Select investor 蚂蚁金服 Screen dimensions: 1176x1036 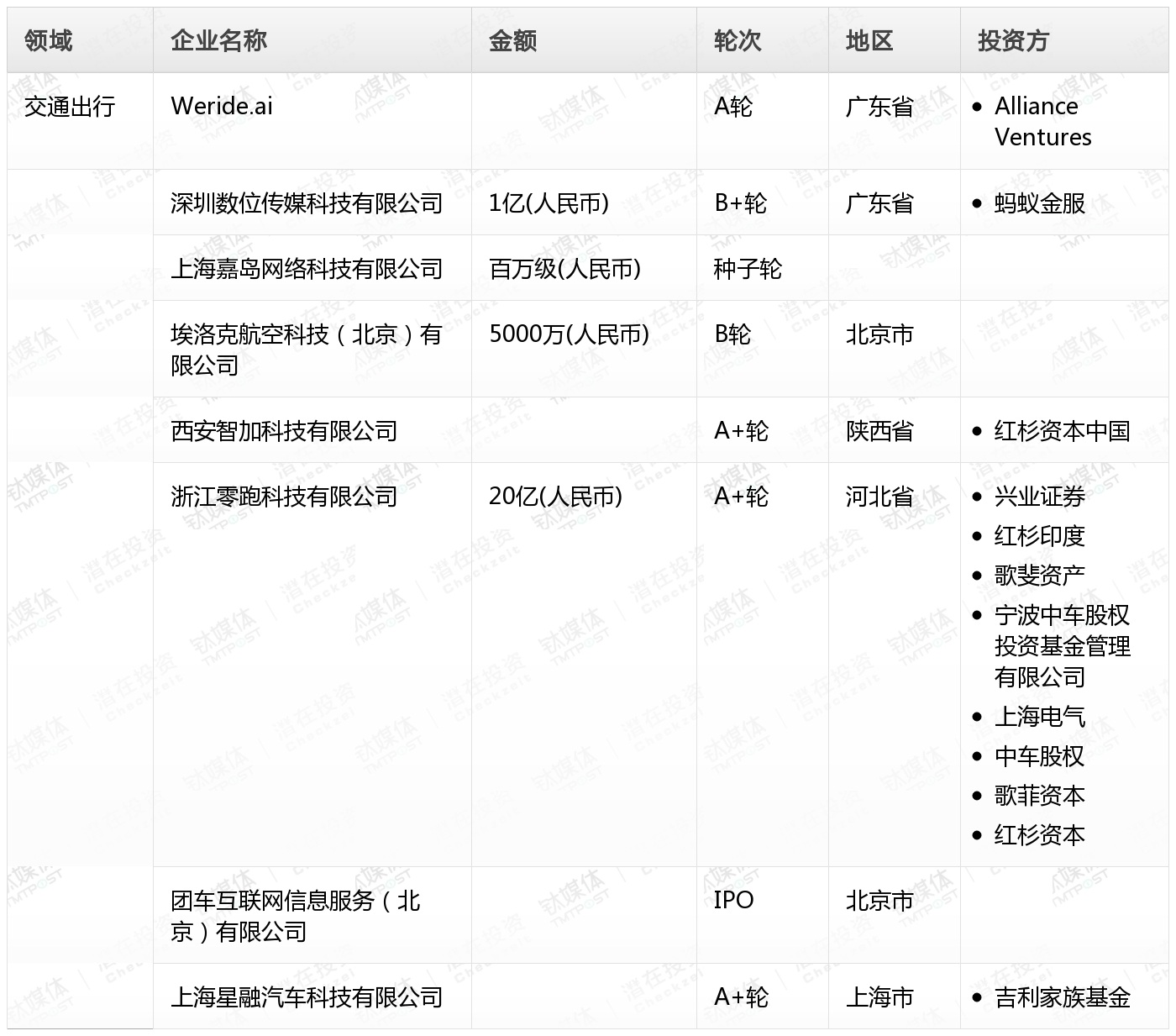1040,203
